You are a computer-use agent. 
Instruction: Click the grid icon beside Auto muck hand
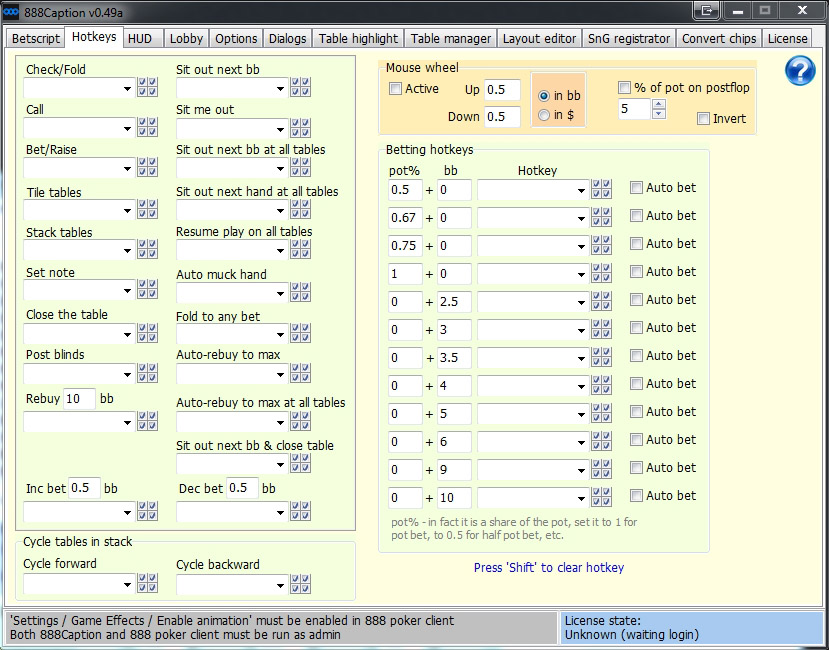300,293
